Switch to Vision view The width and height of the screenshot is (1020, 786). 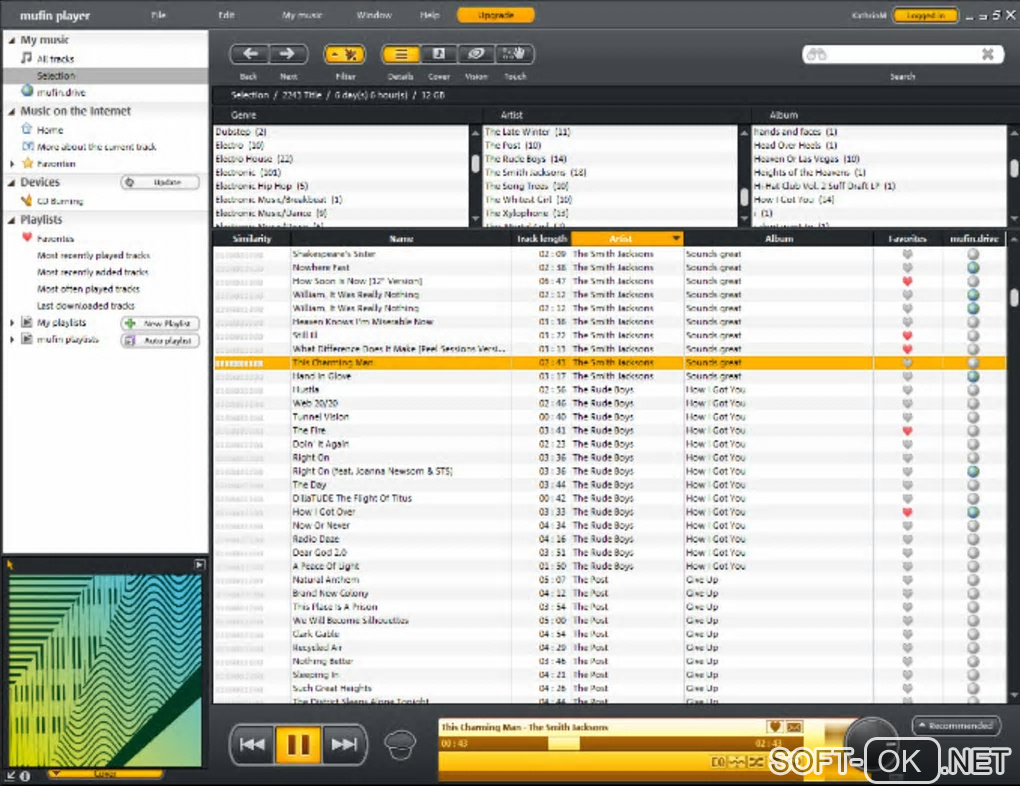coord(476,55)
